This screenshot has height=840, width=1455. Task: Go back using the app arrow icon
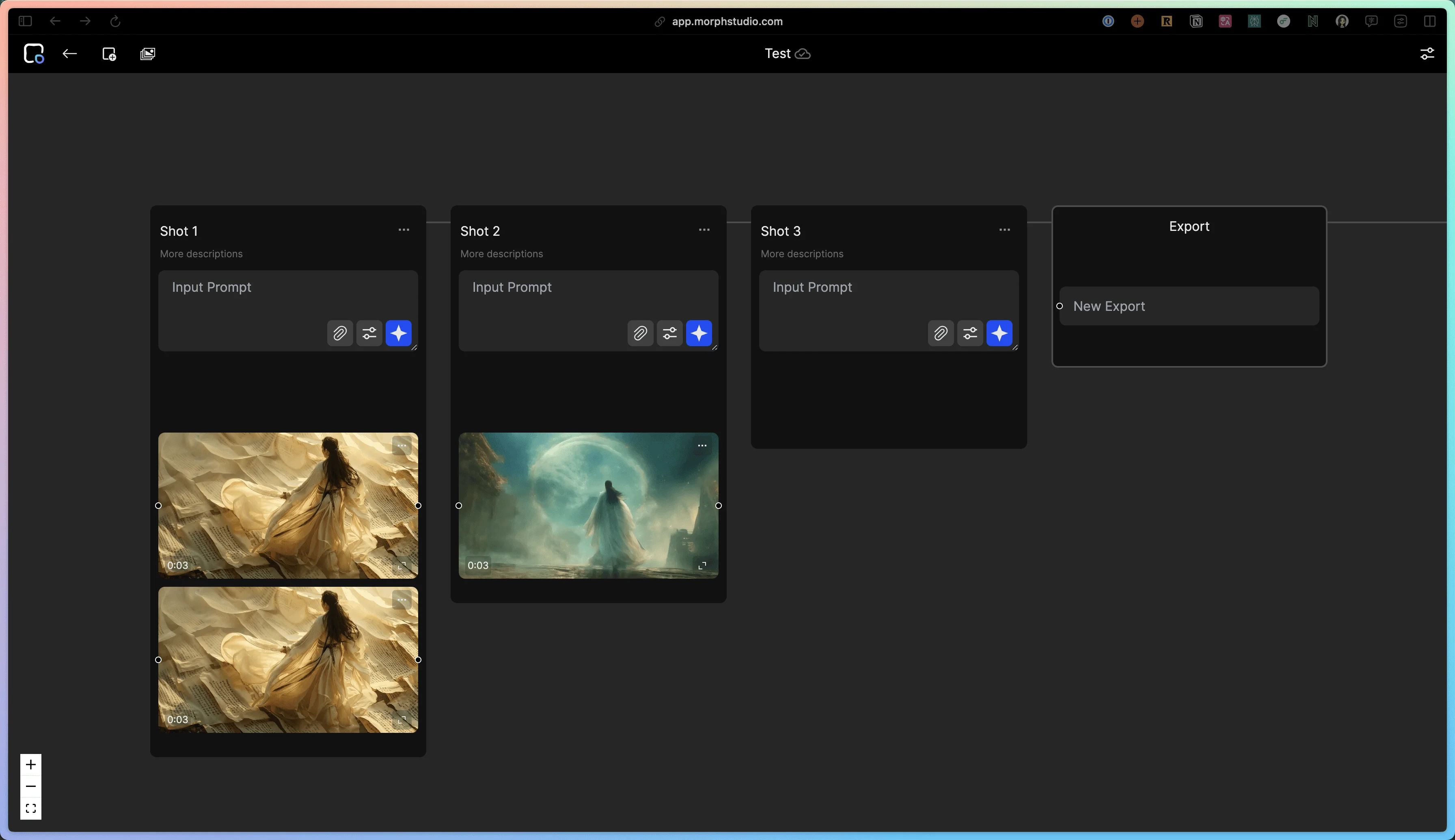(70, 54)
